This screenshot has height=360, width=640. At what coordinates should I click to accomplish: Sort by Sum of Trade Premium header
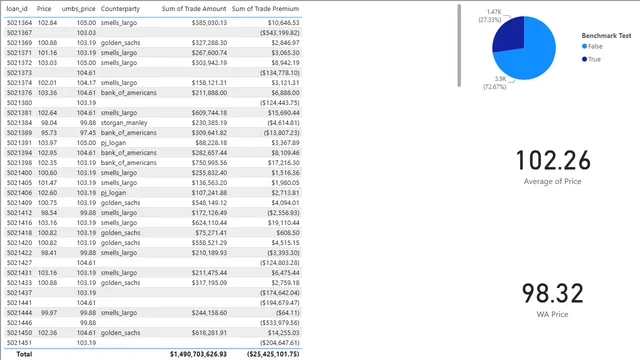point(265,9)
